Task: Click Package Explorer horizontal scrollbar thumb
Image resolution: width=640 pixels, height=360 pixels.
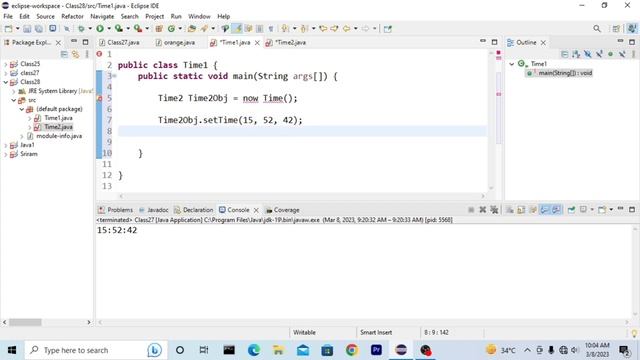Action: pos(25,322)
